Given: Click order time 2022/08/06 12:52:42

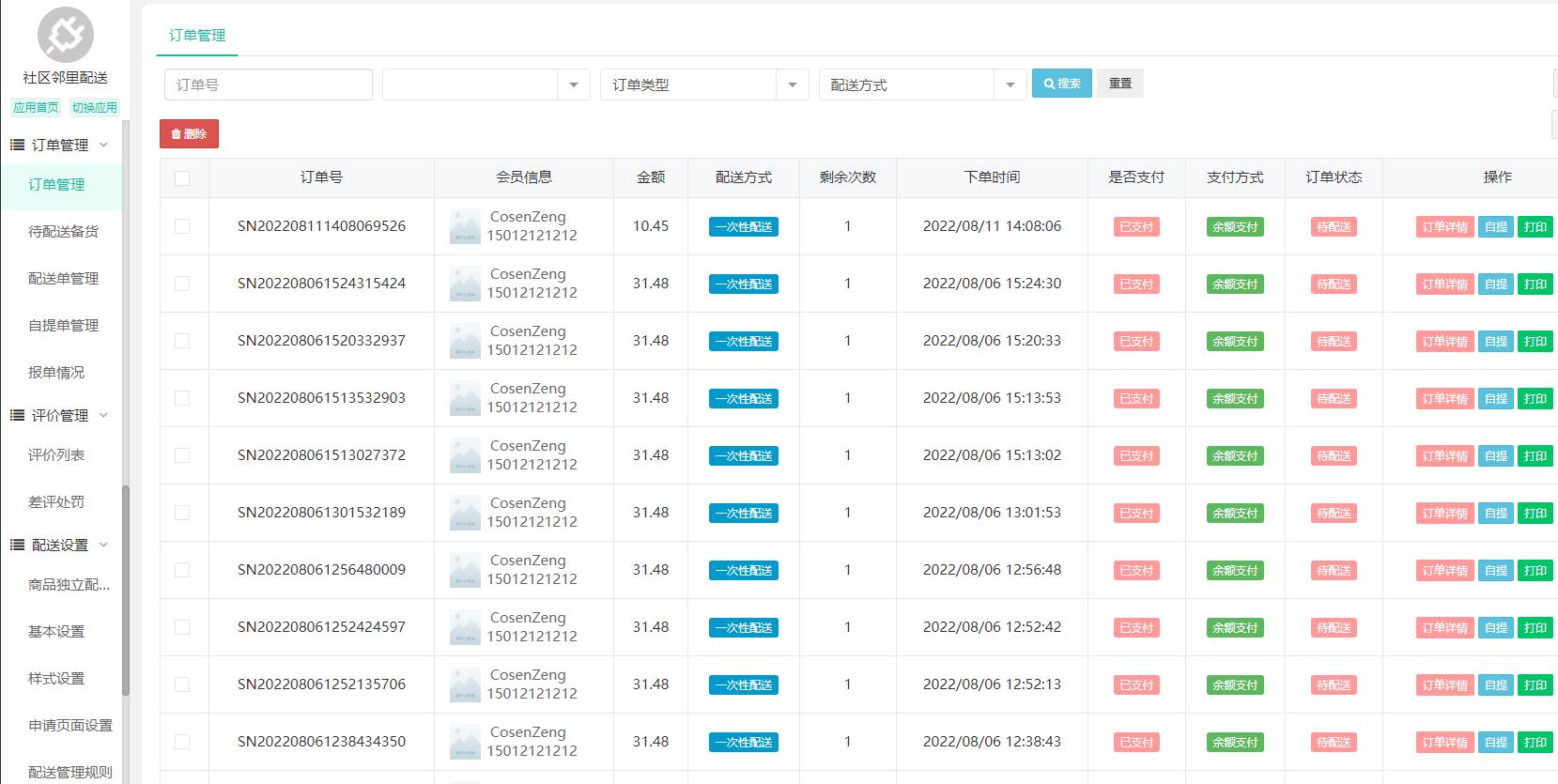Looking at the screenshot, I should click(992, 627).
